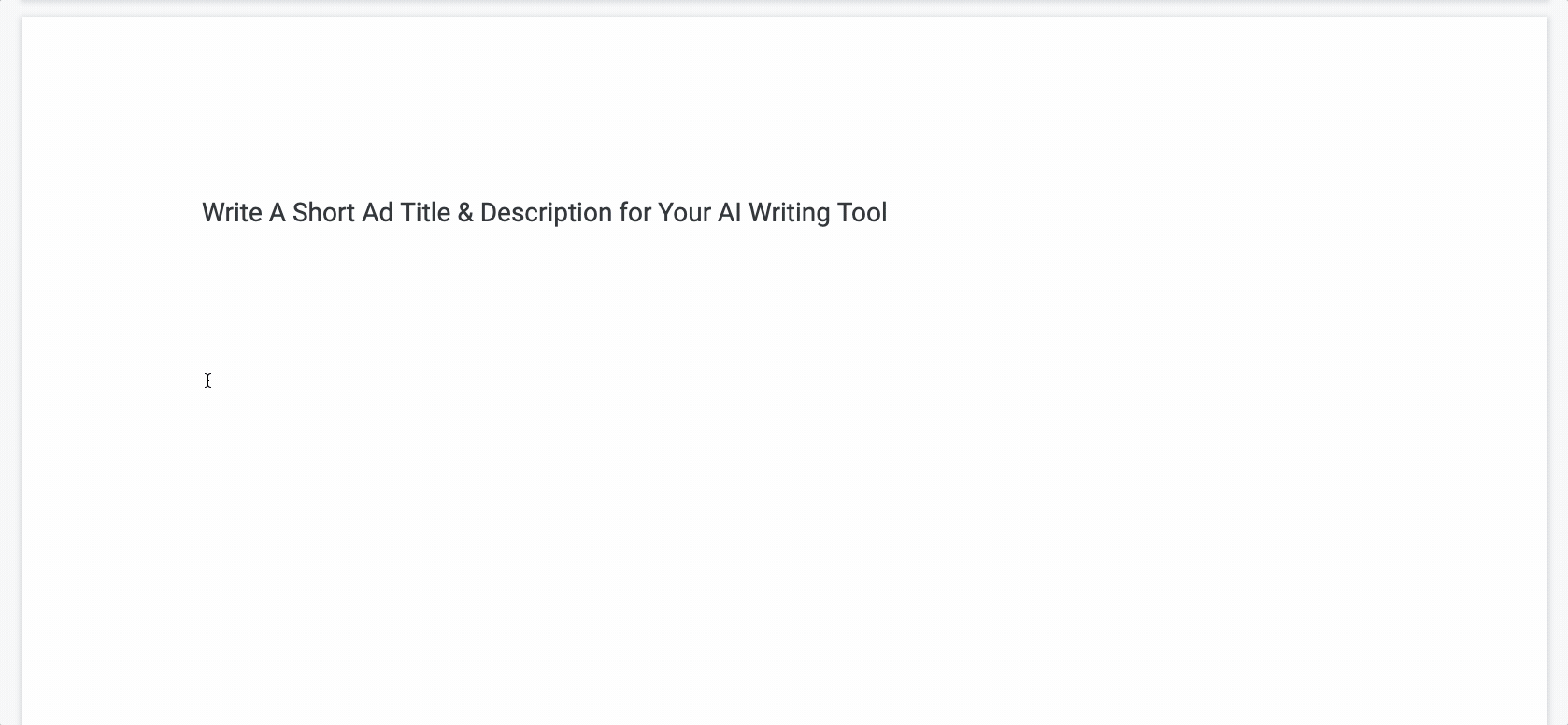Click the word "AI" in the heading
Viewport: 1568px width, 725px height.
[729, 213]
